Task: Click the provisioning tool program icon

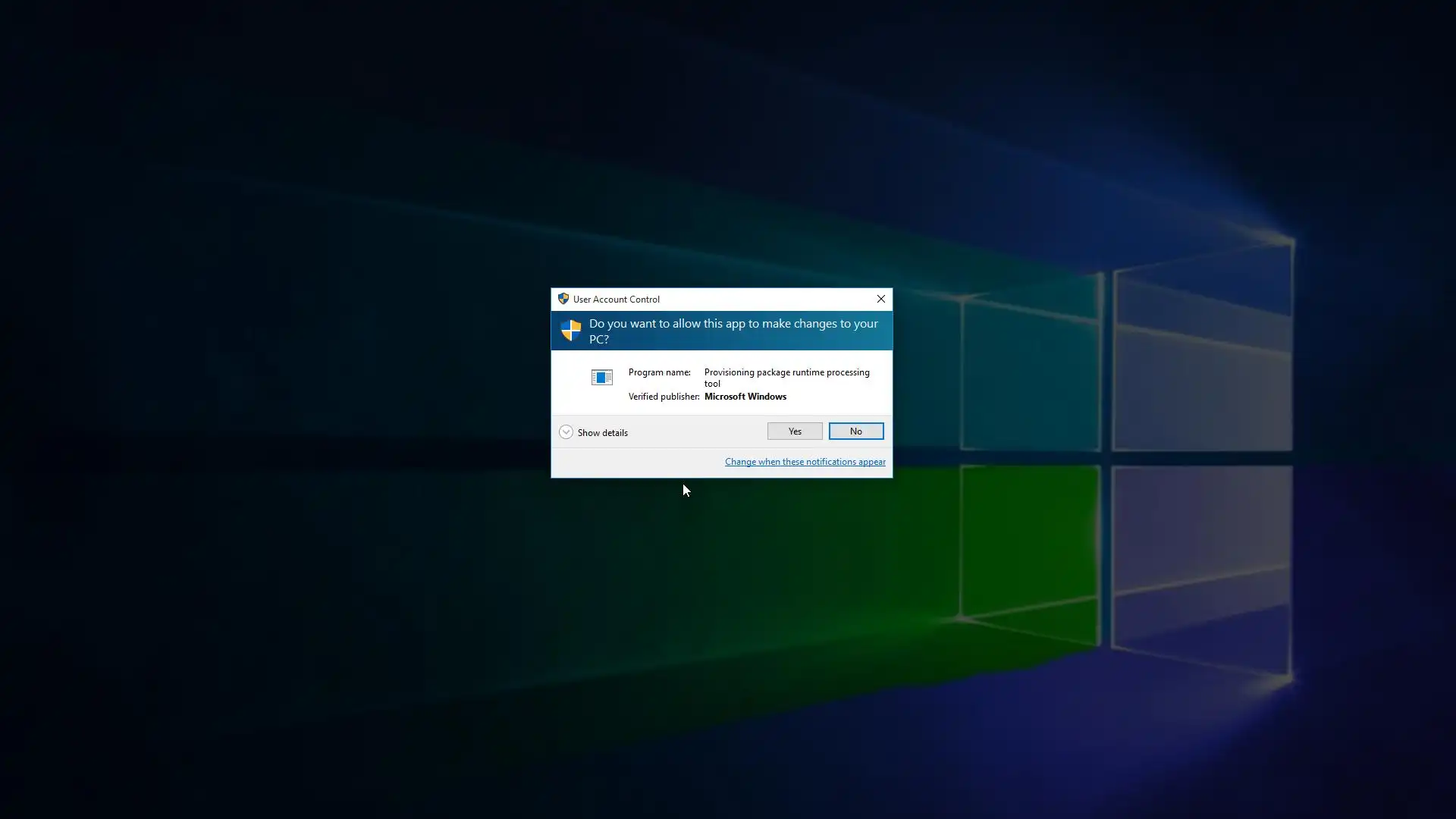Action: point(601,377)
